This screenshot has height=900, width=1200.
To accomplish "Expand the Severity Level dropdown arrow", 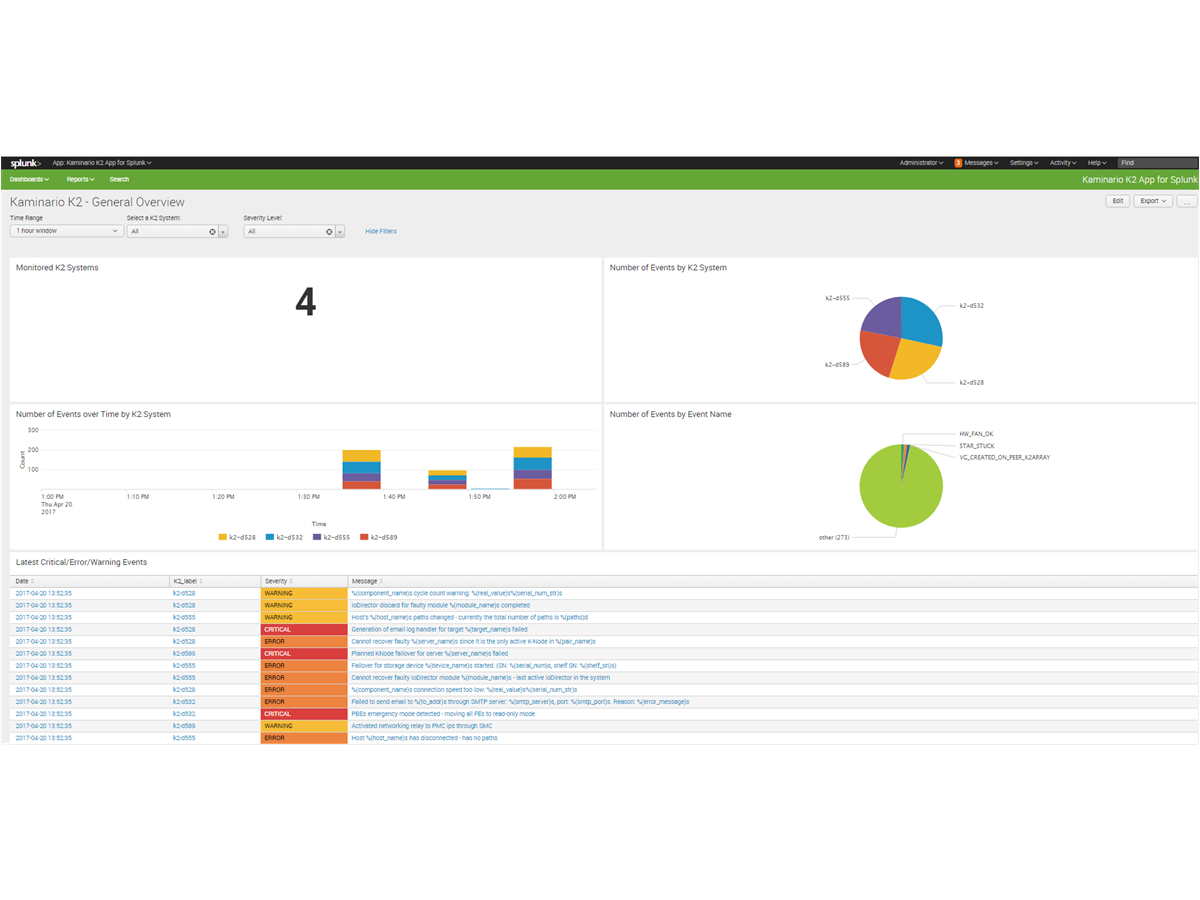I will pos(340,231).
